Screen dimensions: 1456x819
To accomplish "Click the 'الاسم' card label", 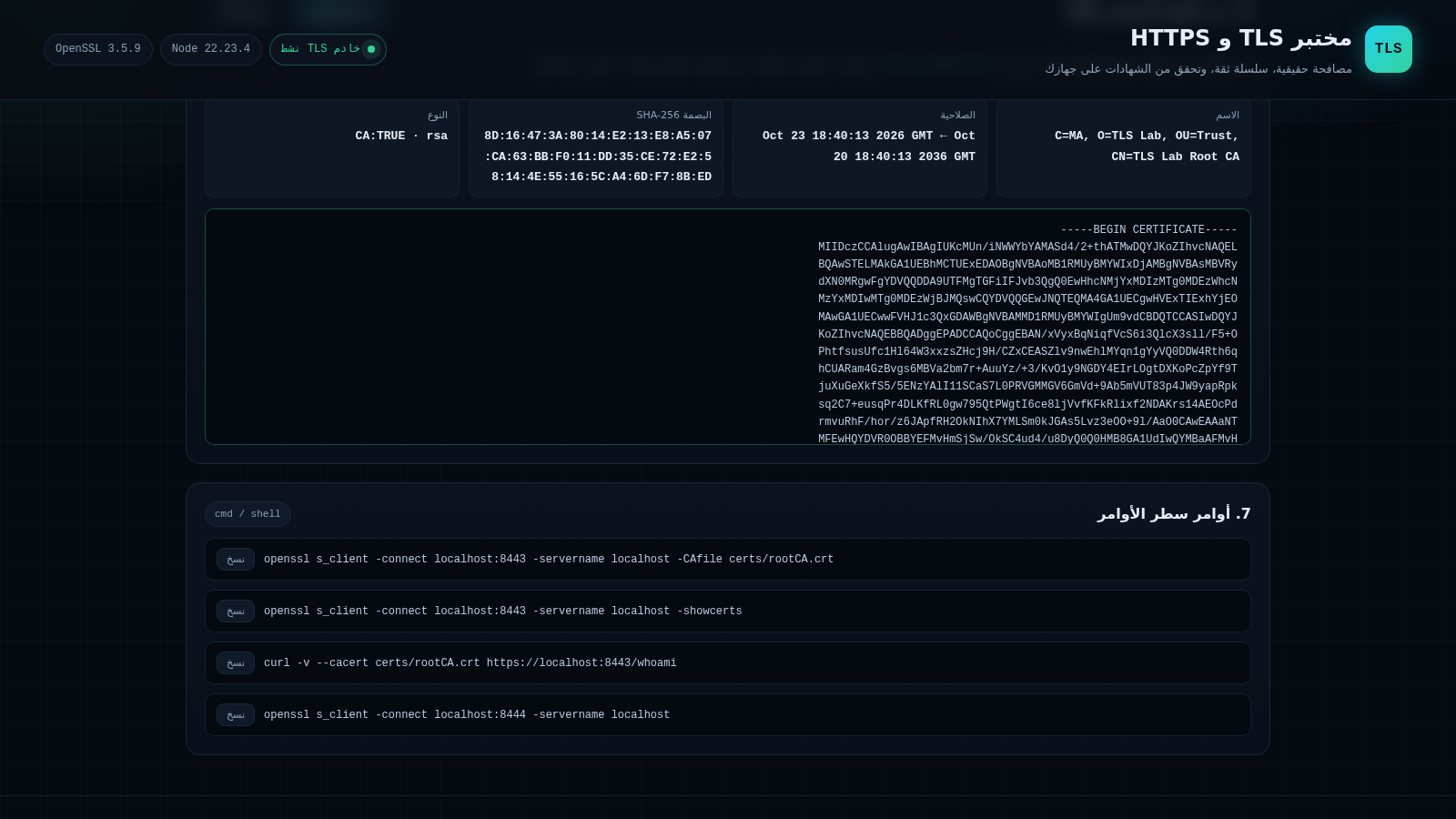I will 1228,116.
